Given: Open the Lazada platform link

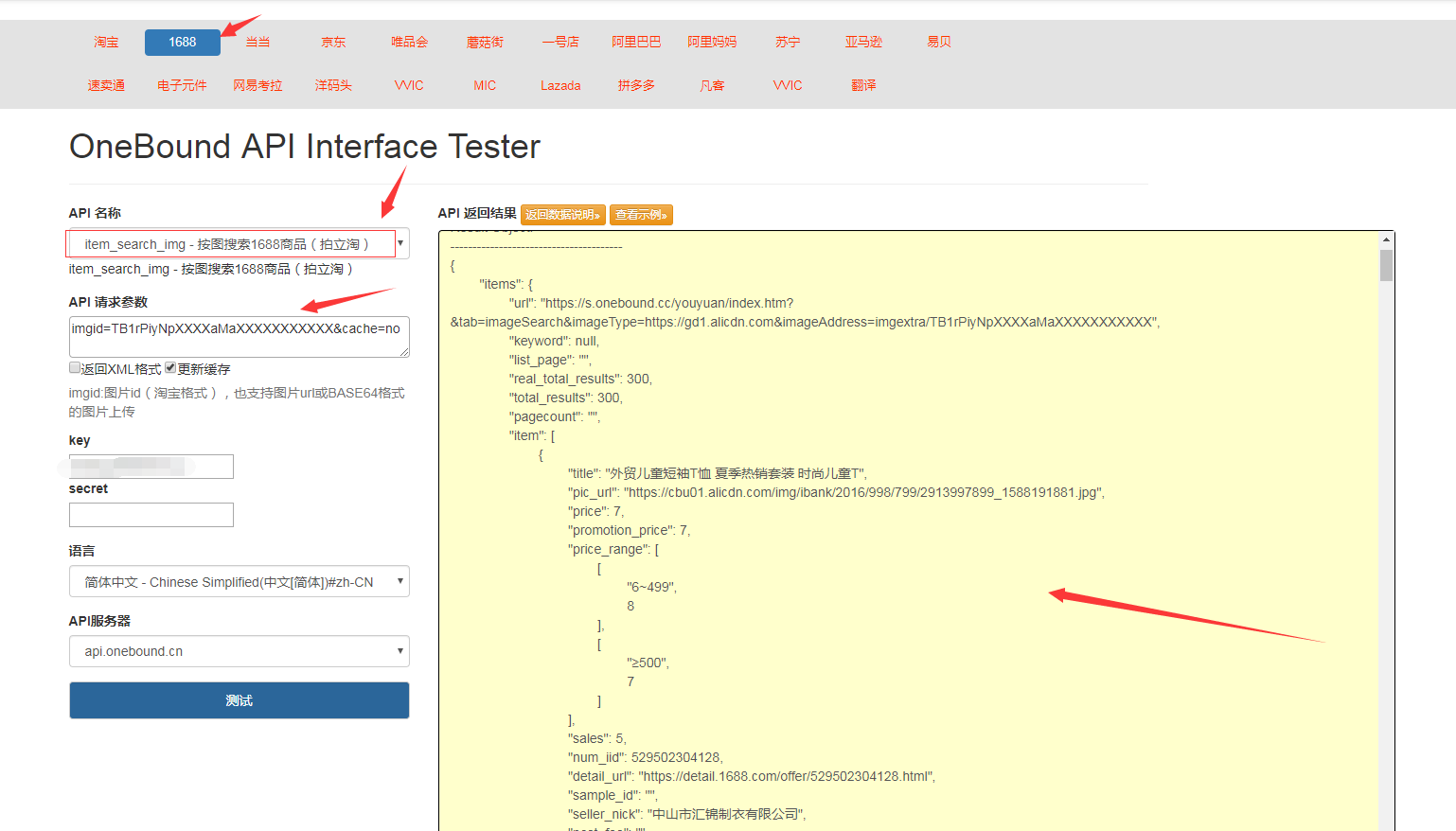Looking at the screenshot, I should [560, 85].
